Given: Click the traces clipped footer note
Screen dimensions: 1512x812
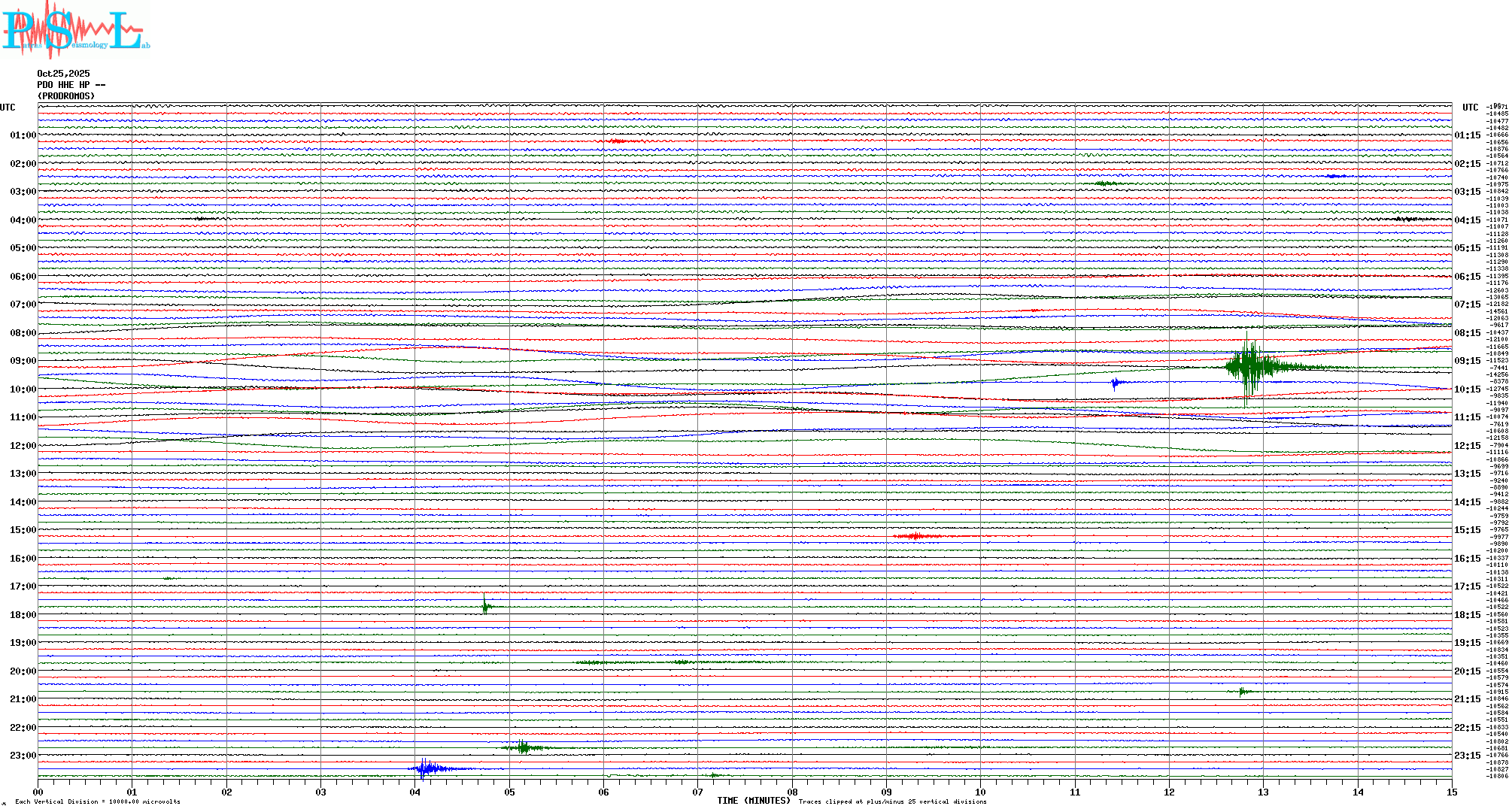Looking at the screenshot, I should pyautogui.click(x=892, y=801).
